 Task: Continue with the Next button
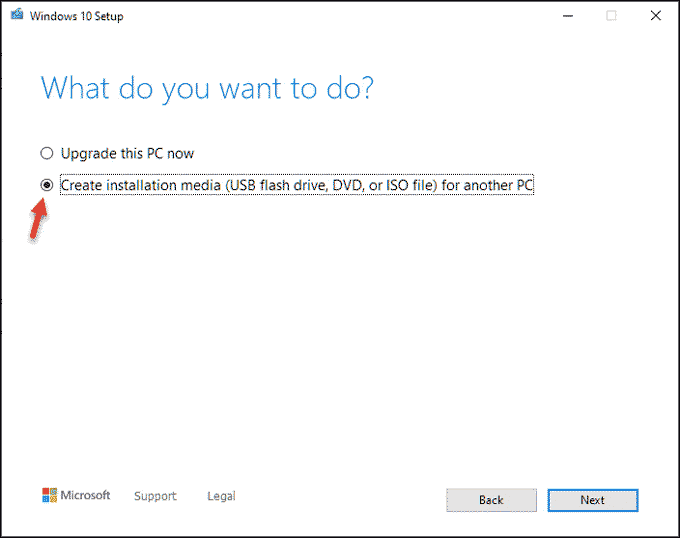593,500
